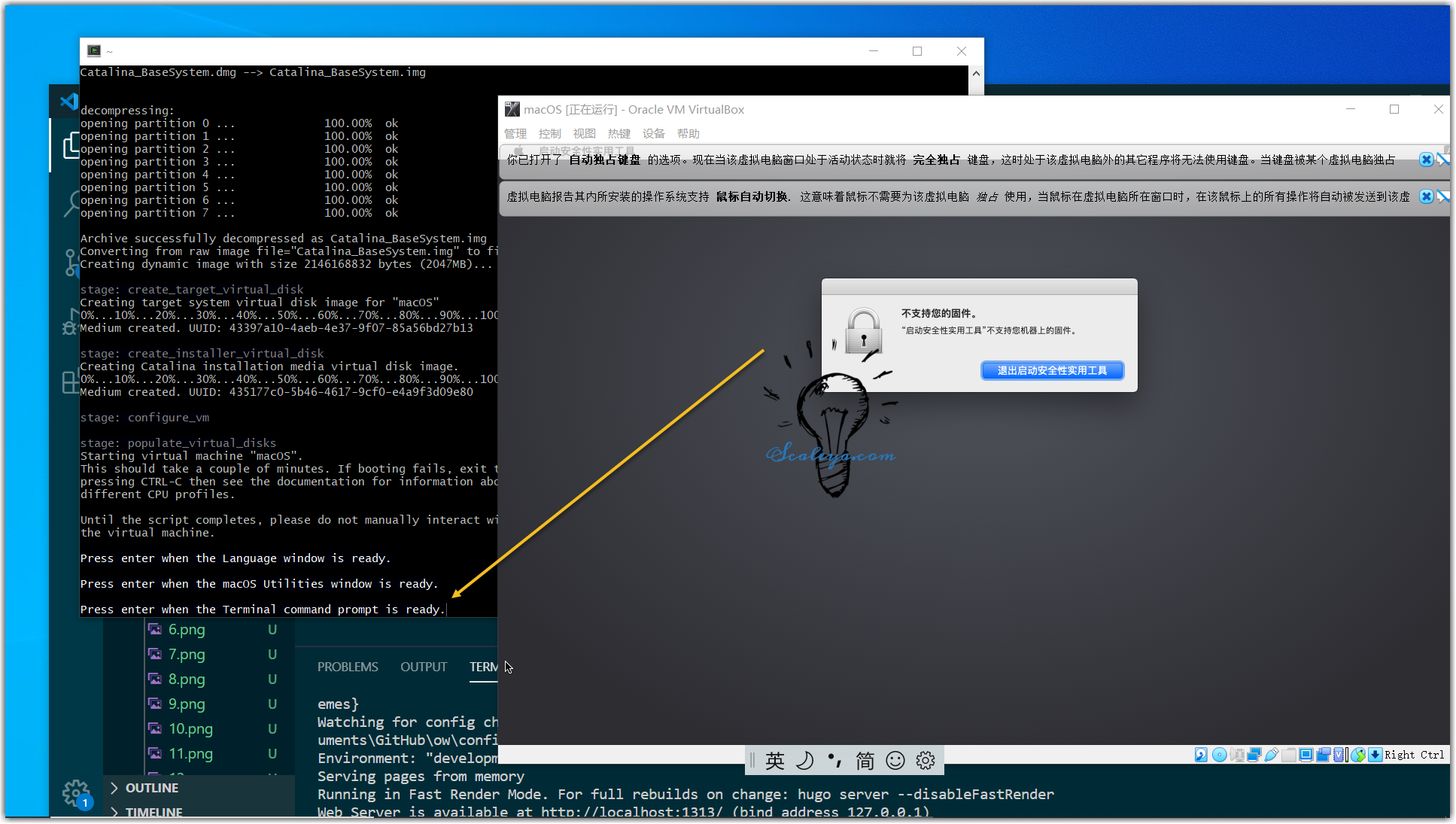
Task: Open the IME emoji smiley panel
Action: pos(895,761)
